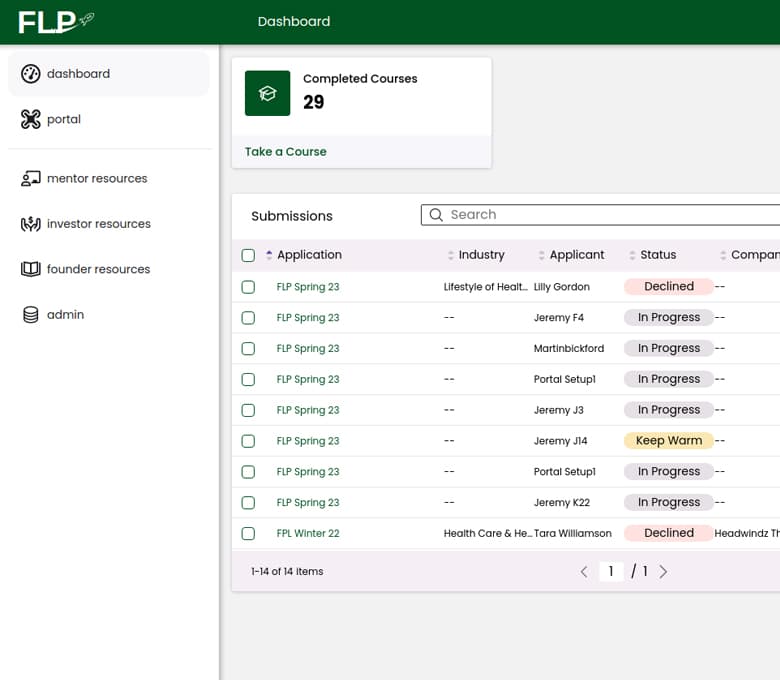Sort by the Application column arrow
This screenshot has width=780, height=680.
tap(269, 255)
